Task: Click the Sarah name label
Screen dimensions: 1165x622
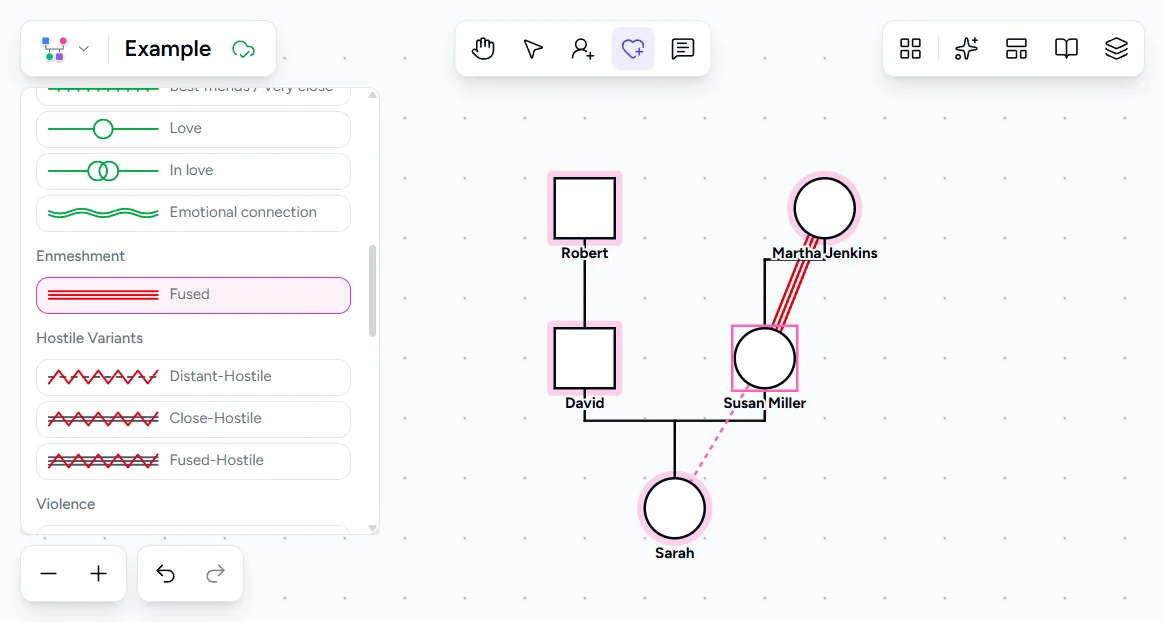Action: pyautogui.click(x=675, y=554)
